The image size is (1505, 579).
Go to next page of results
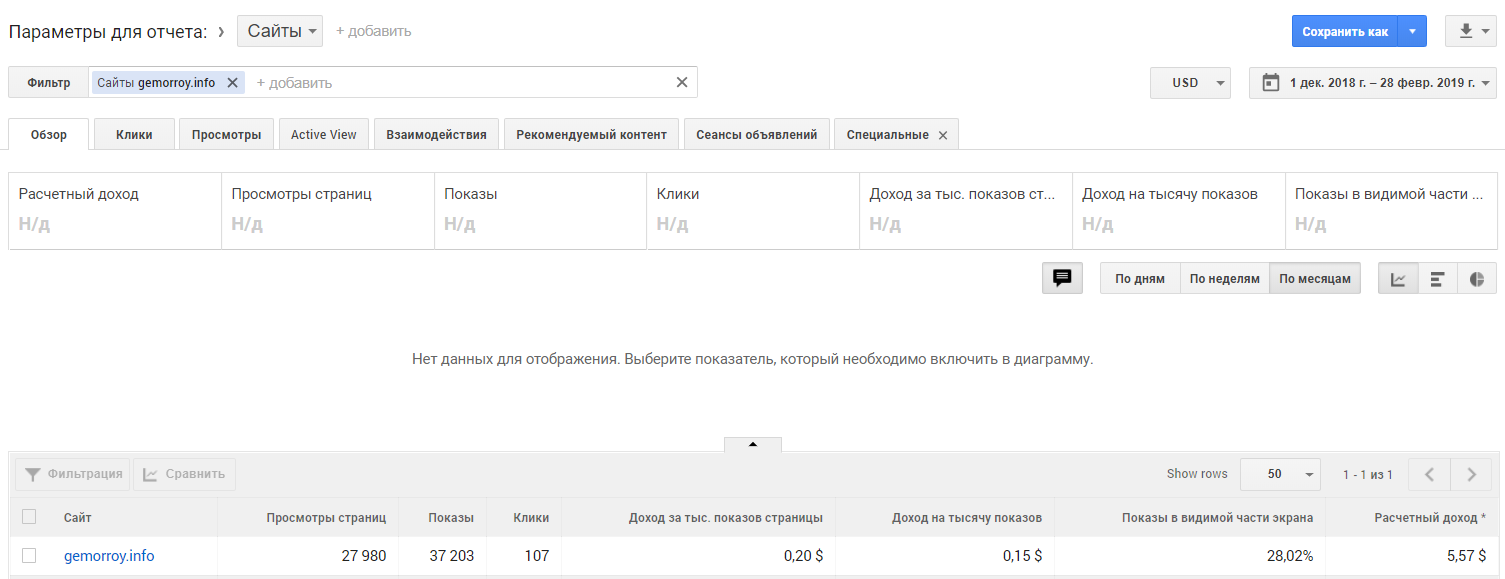click(x=1470, y=474)
